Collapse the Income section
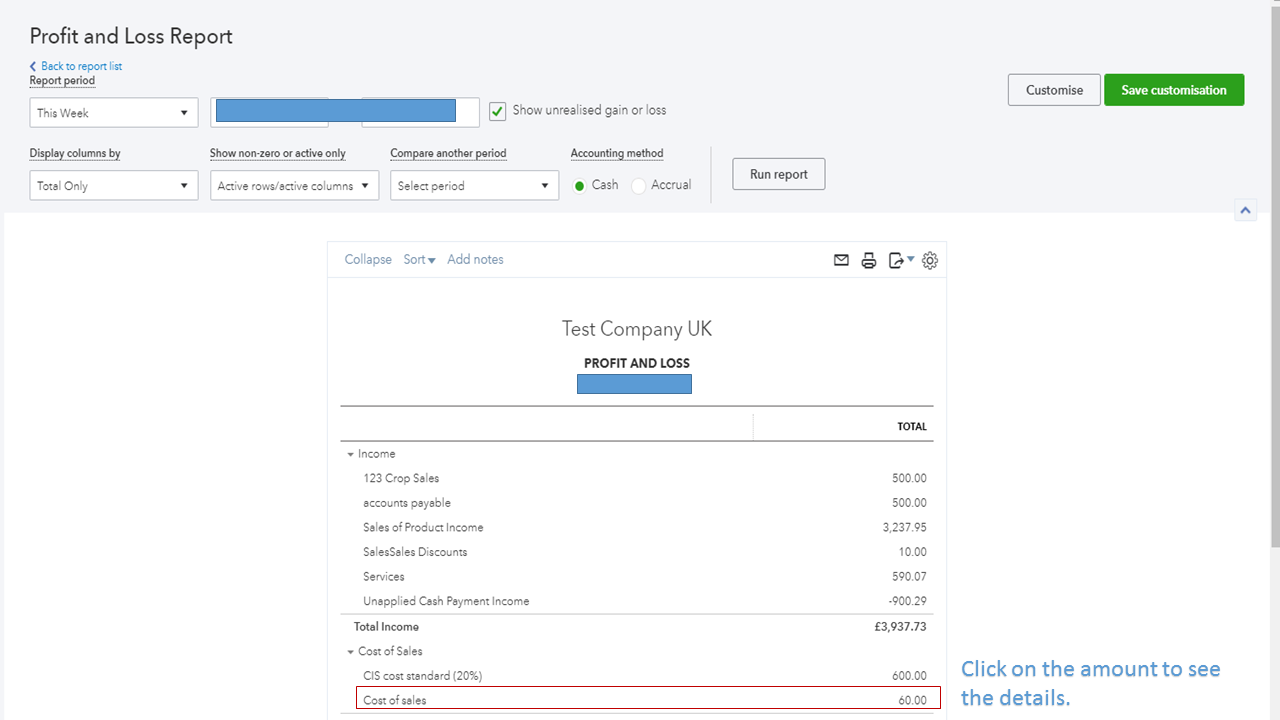 [x=351, y=453]
